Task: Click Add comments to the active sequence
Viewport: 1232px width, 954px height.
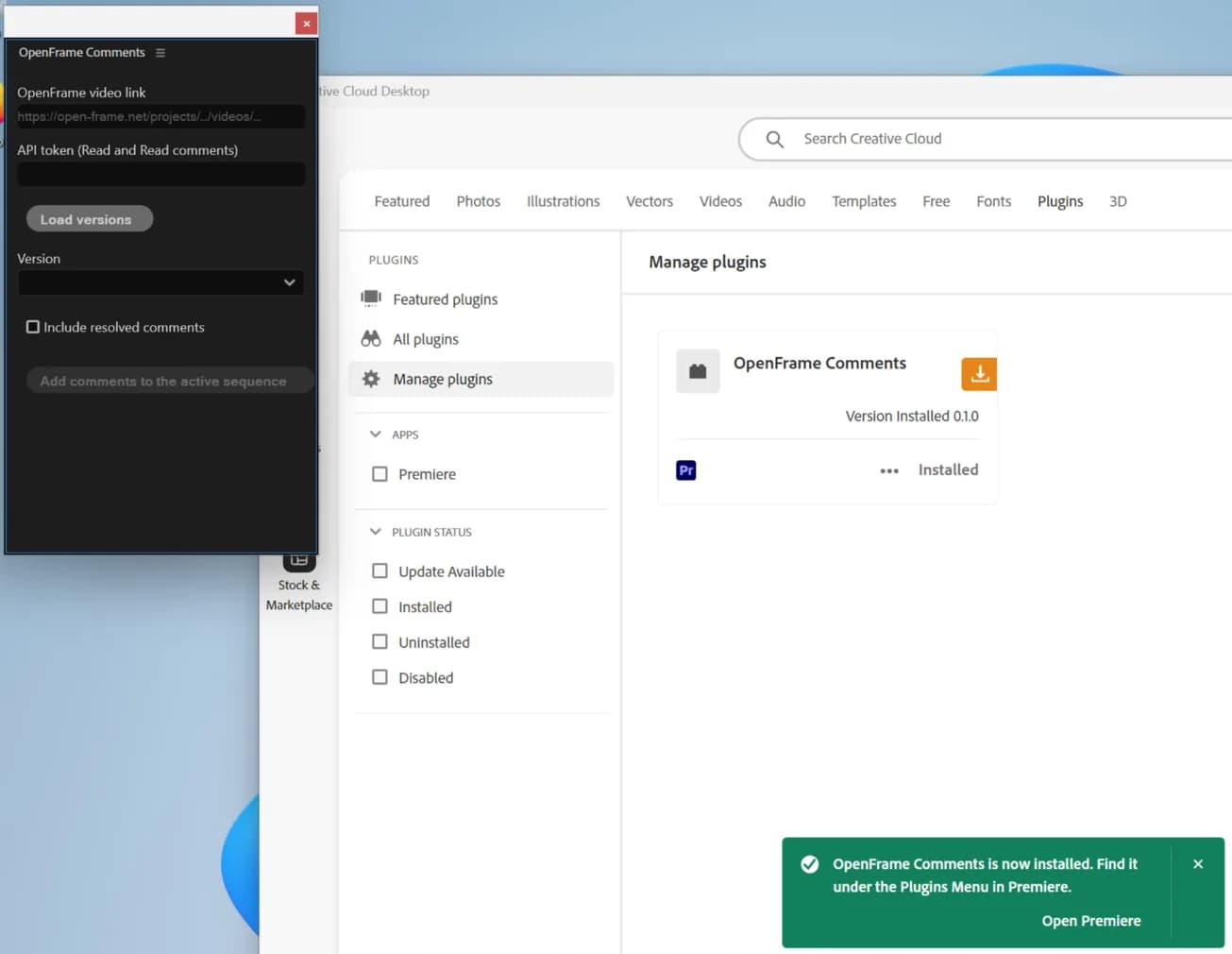Action: (x=169, y=381)
